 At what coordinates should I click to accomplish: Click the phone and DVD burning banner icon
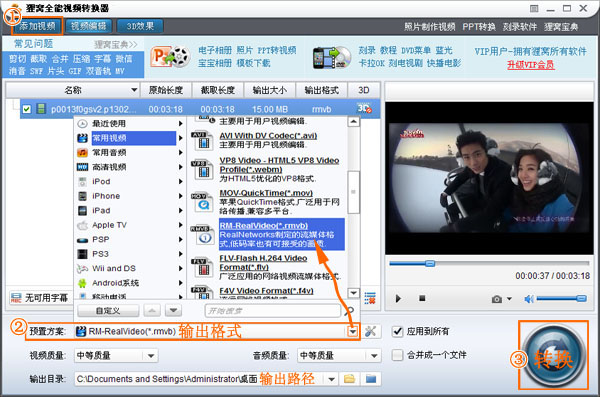[x=332, y=58]
